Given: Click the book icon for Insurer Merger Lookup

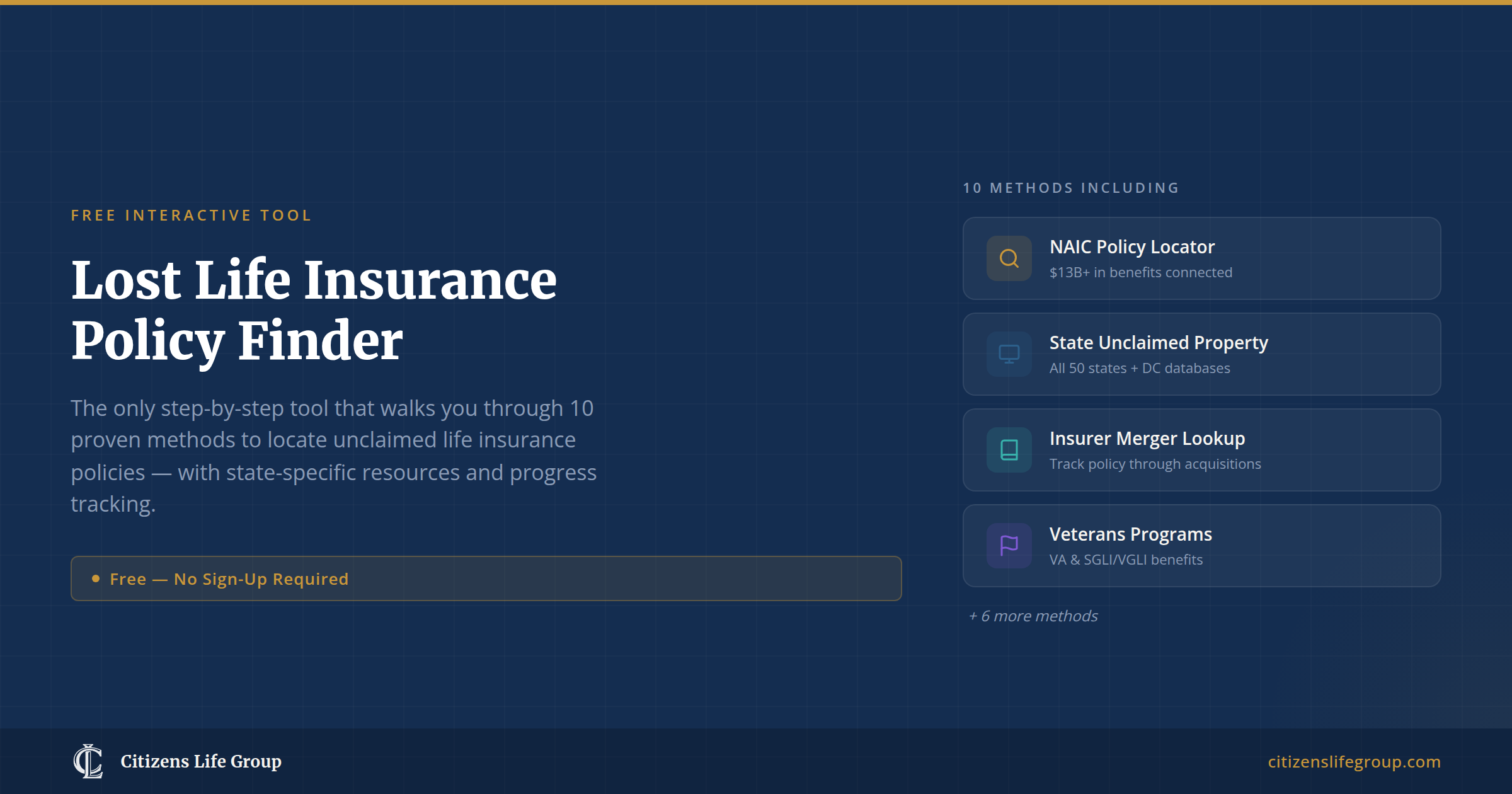Looking at the screenshot, I should tap(1009, 450).
